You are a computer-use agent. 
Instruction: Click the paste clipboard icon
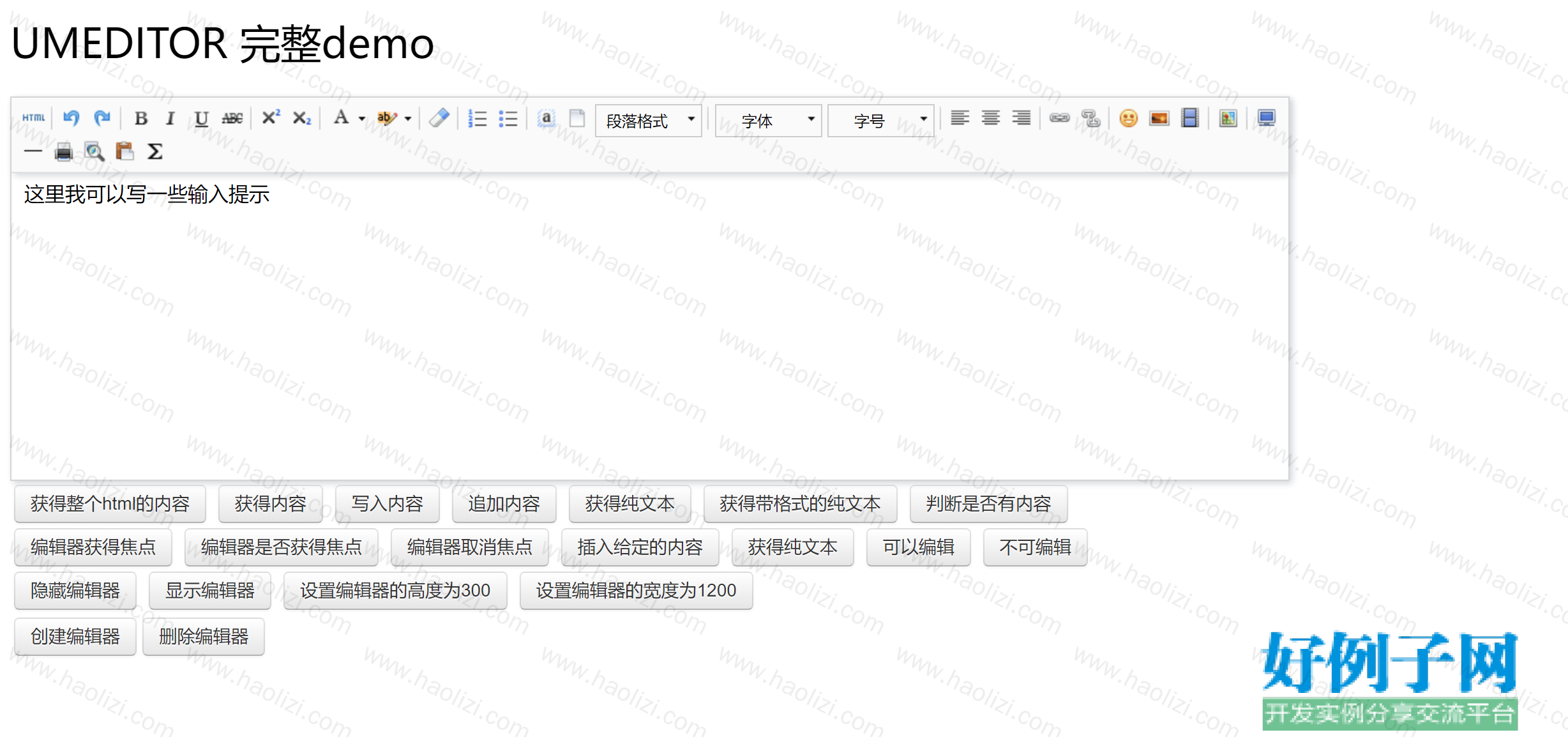pos(124,151)
